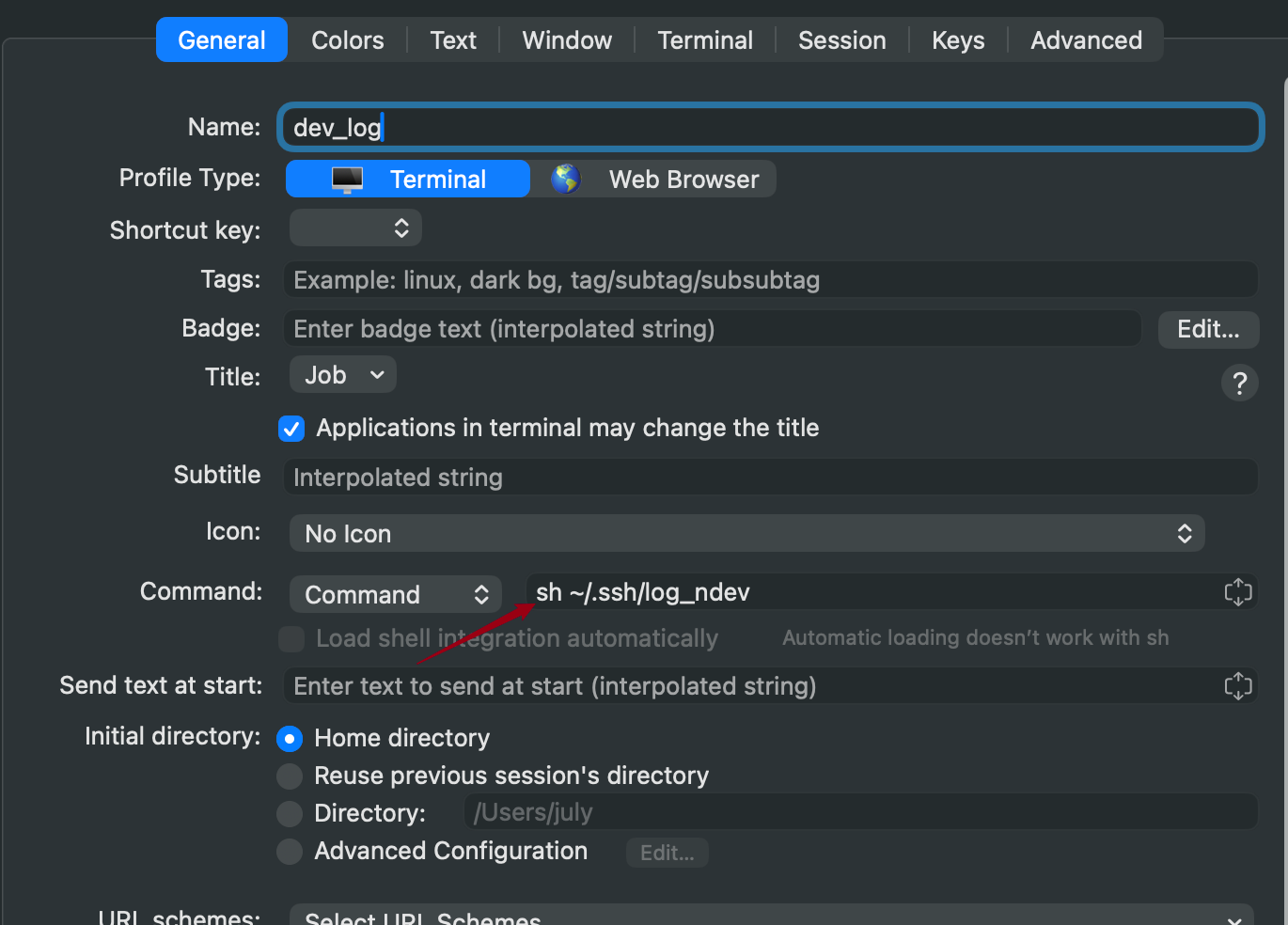Click the Tags input field

pos(771,280)
